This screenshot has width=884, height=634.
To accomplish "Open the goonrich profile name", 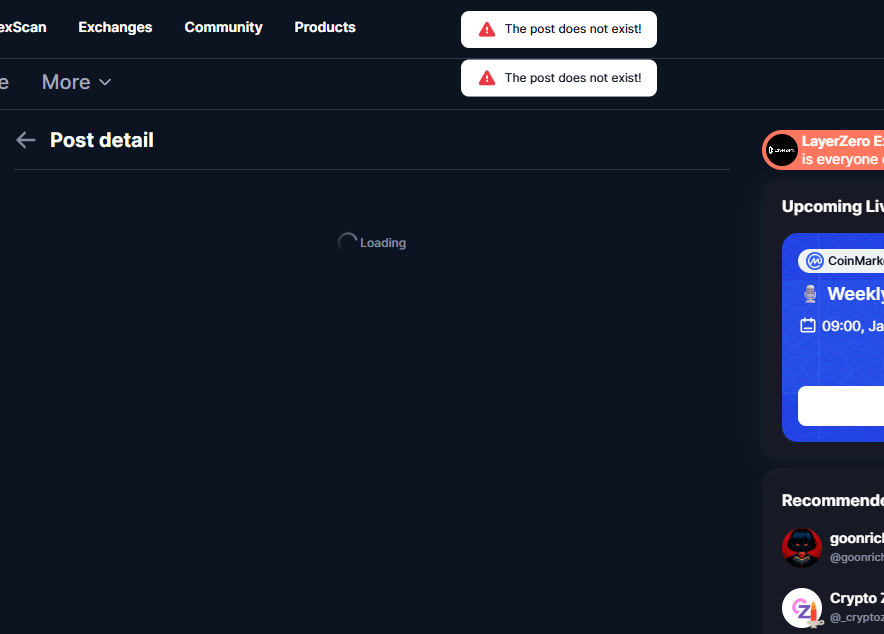I will pyautogui.click(x=856, y=538).
